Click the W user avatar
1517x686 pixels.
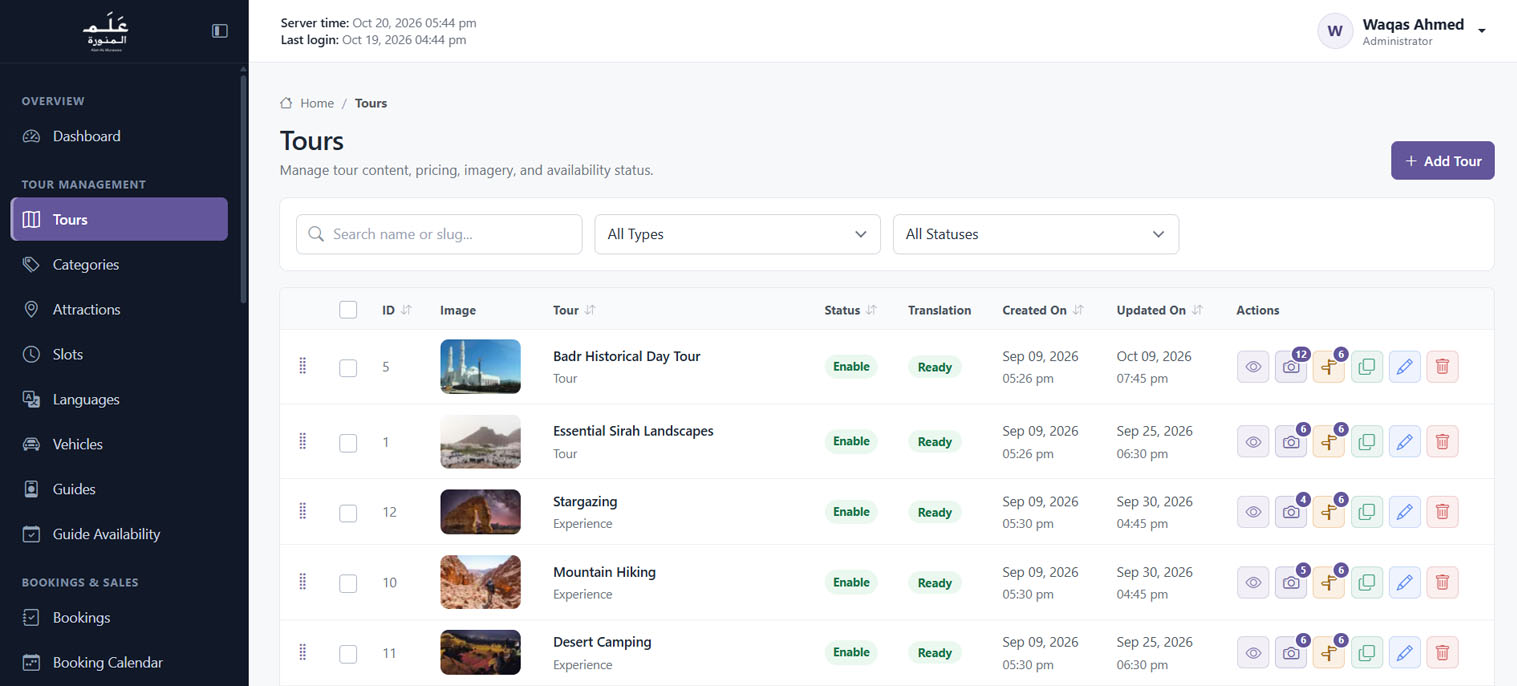(x=1335, y=31)
